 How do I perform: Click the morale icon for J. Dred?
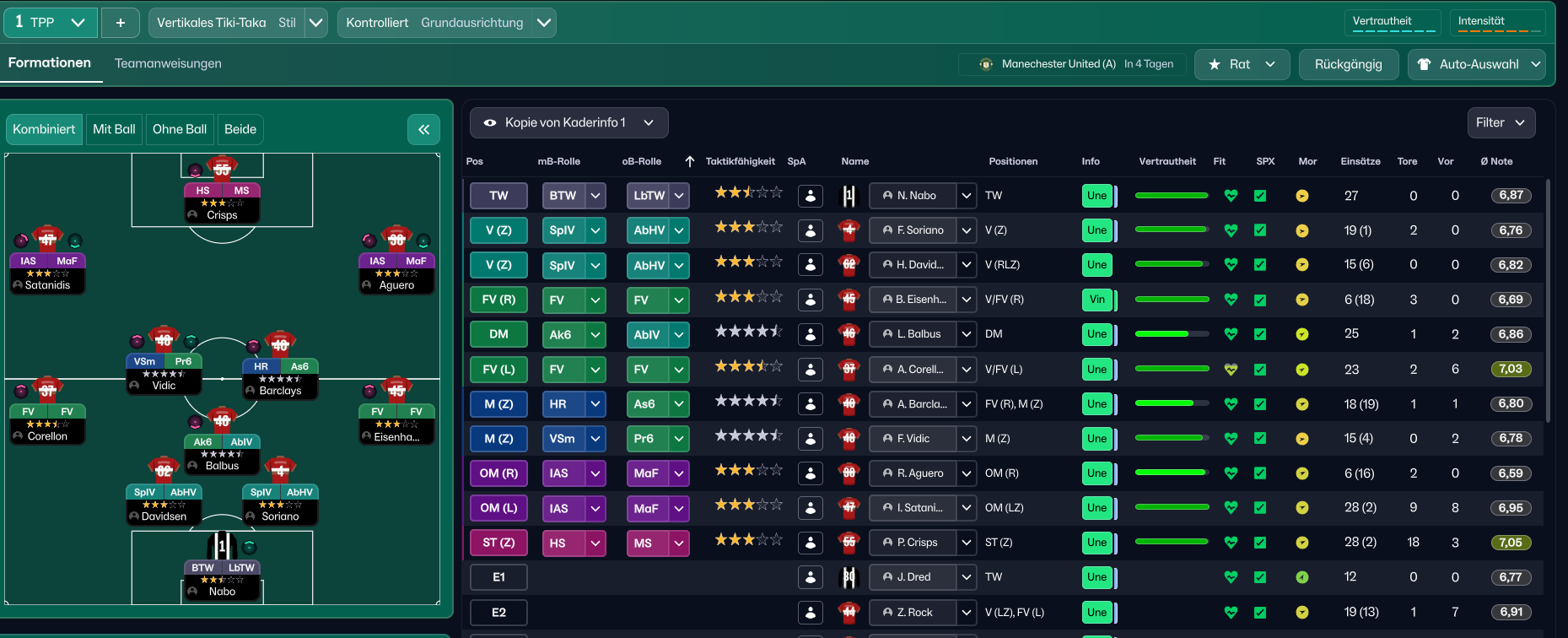point(1302,577)
